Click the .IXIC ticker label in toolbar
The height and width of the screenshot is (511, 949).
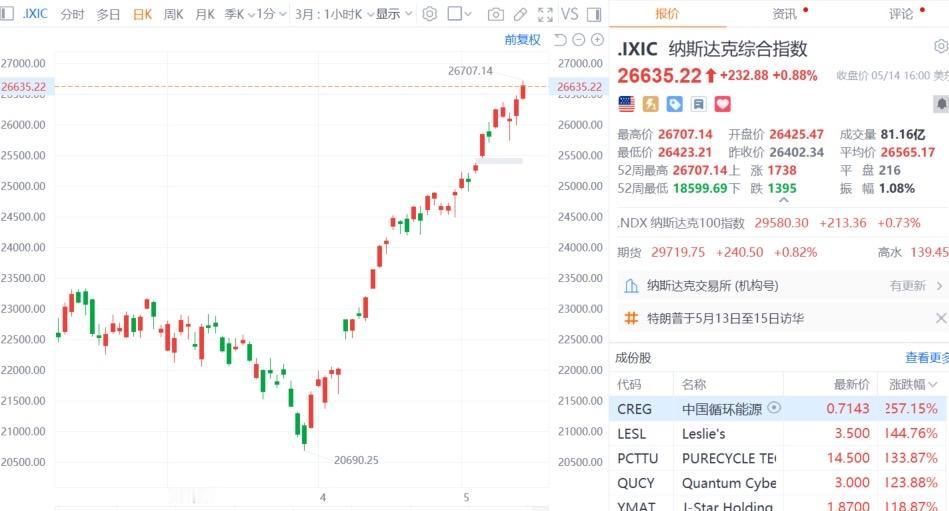34,13
